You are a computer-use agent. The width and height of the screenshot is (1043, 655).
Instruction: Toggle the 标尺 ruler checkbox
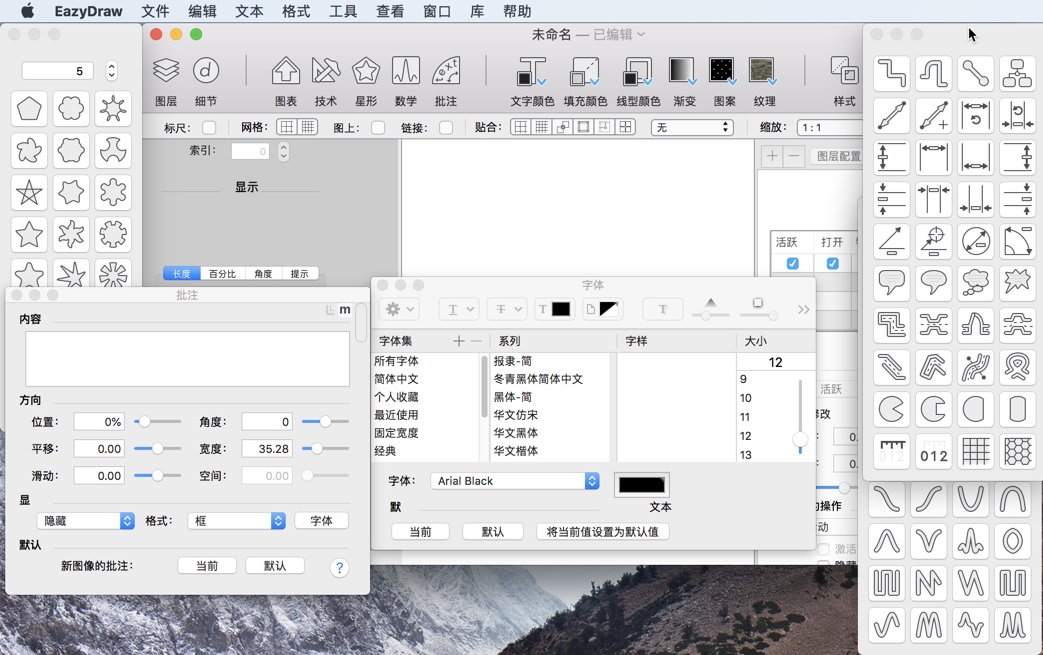[209, 128]
